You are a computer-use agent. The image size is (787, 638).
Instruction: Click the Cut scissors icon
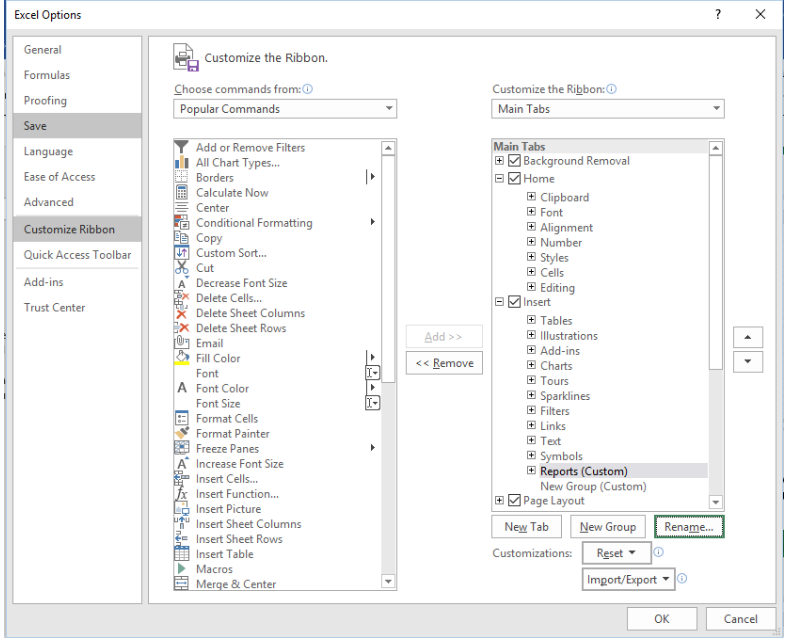coord(181,268)
